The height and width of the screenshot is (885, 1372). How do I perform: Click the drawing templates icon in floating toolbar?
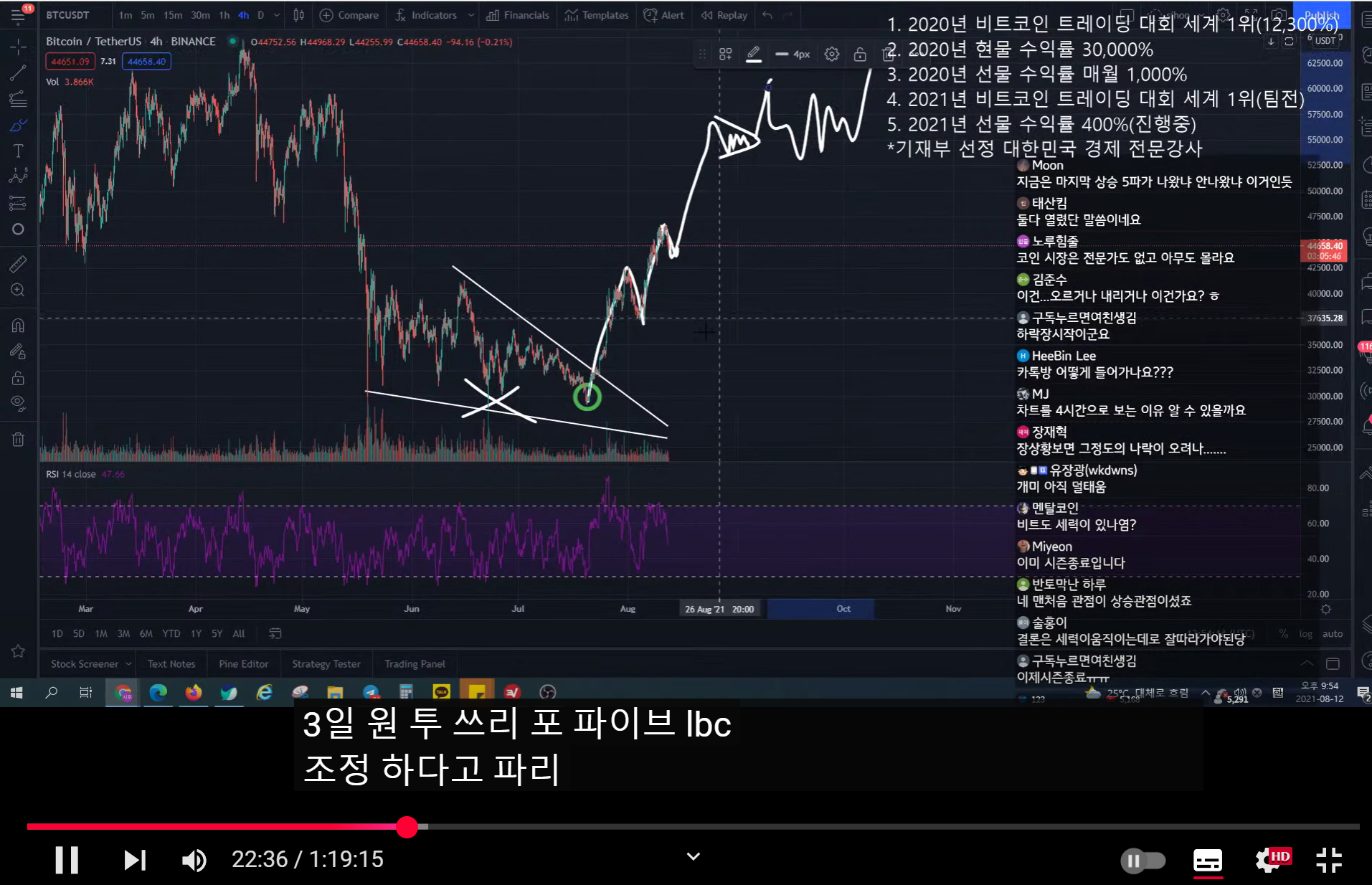726,54
